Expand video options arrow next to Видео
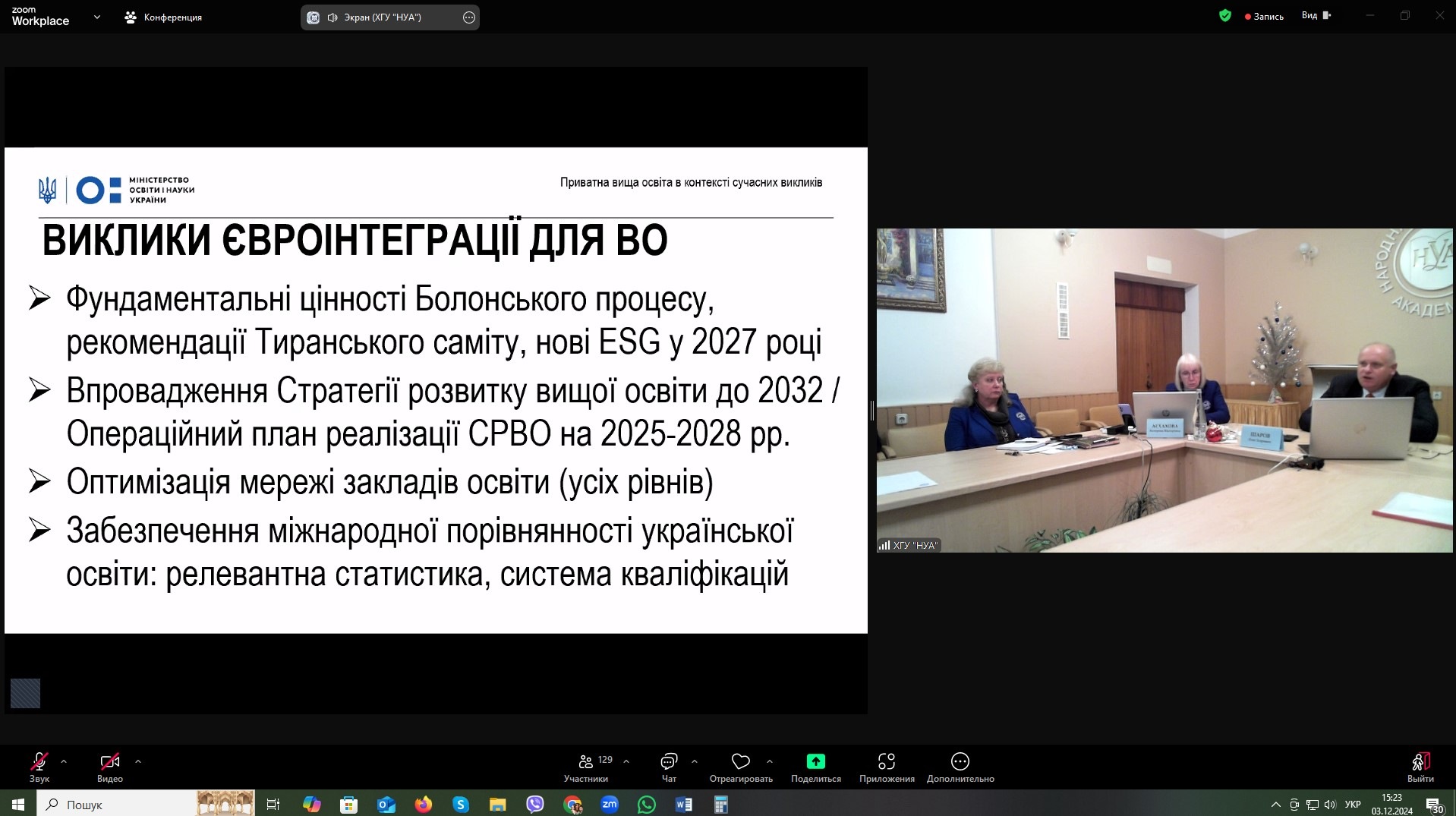Image resolution: width=1456 pixels, height=816 pixels. click(x=137, y=761)
